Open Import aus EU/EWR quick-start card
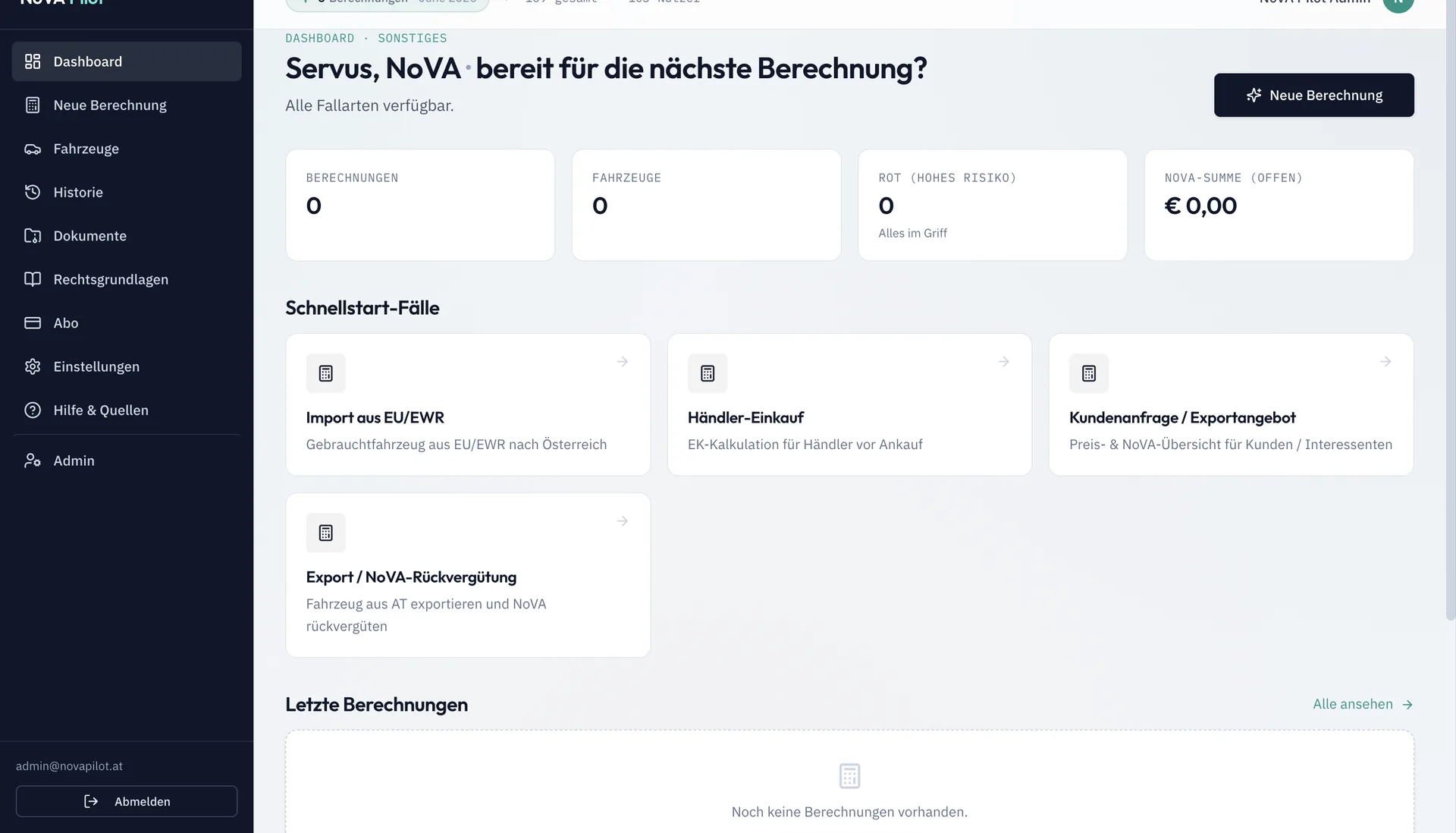This screenshot has height=833, width=1456. click(x=468, y=404)
